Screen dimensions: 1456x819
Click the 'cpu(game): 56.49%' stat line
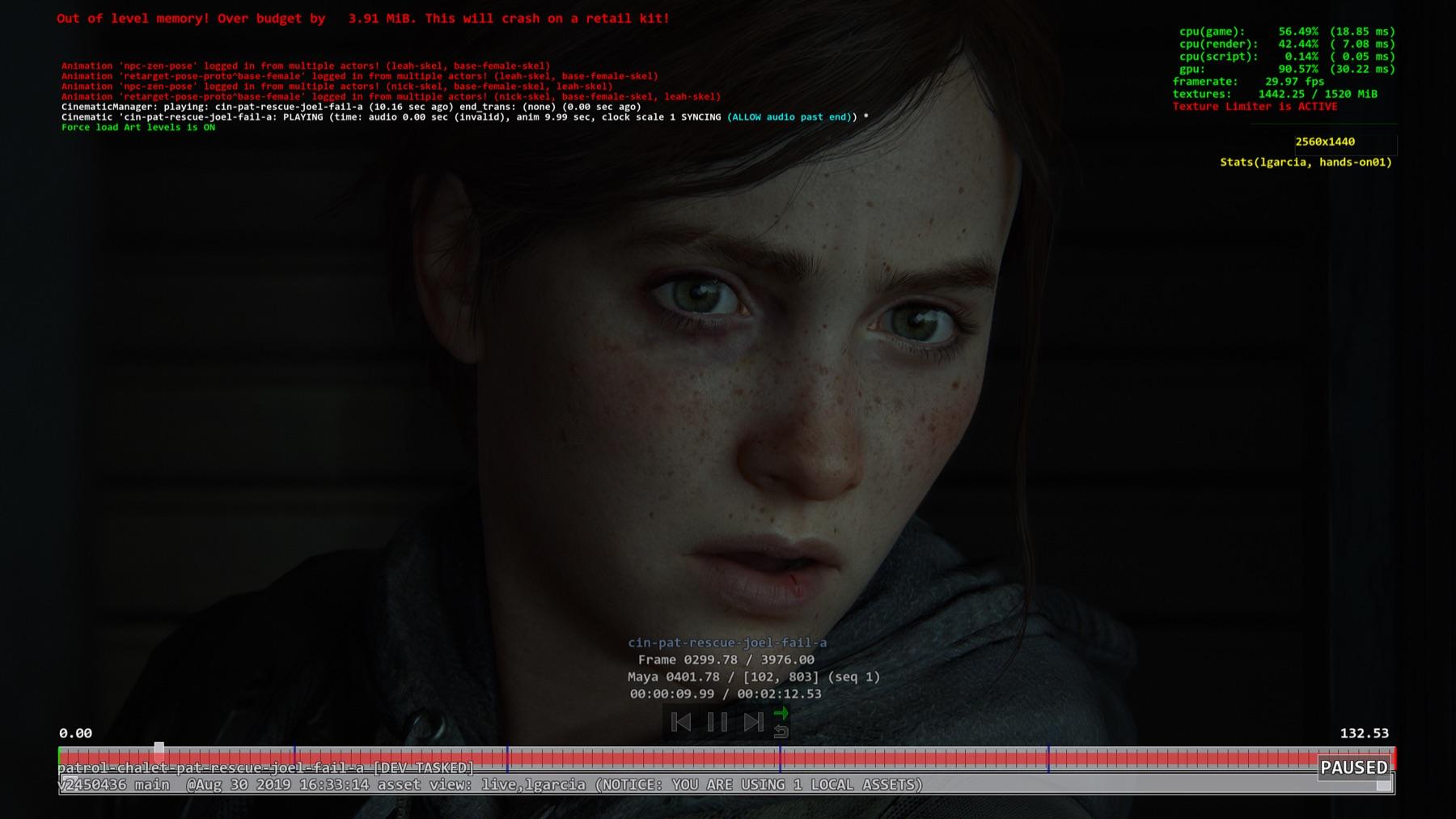[1287, 32]
